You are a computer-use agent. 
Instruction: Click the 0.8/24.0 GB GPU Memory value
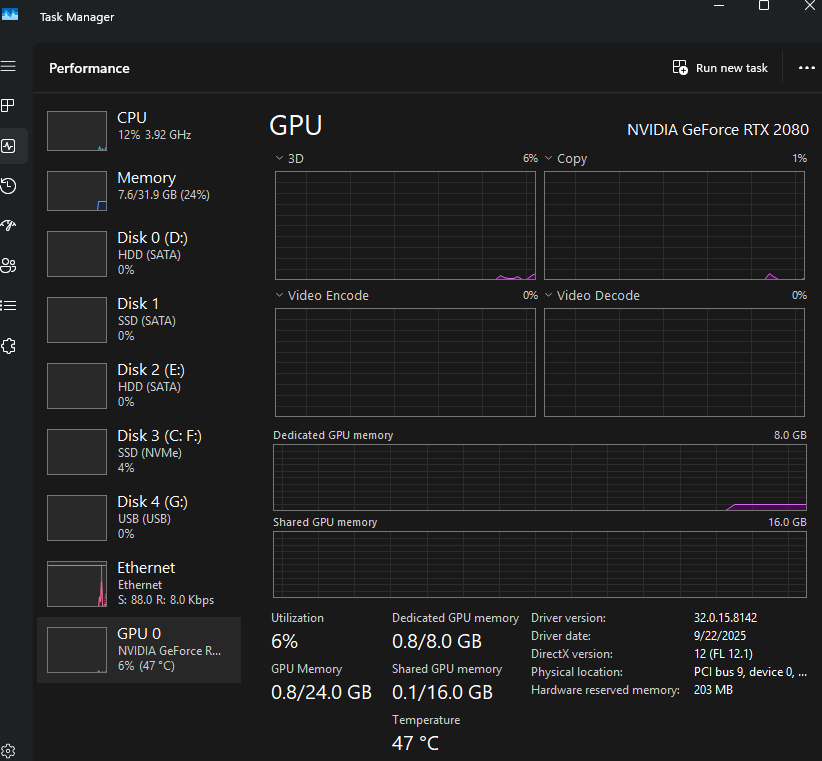321,692
